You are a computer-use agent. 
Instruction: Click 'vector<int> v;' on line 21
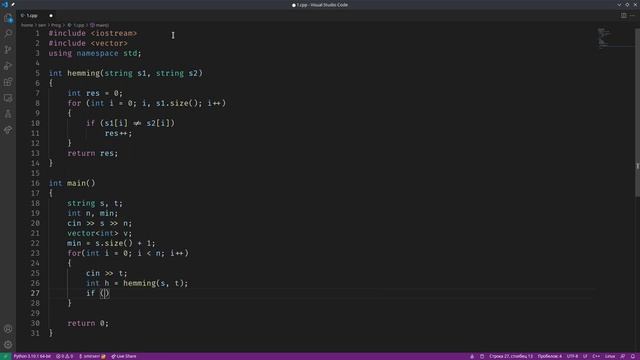tap(100, 233)
